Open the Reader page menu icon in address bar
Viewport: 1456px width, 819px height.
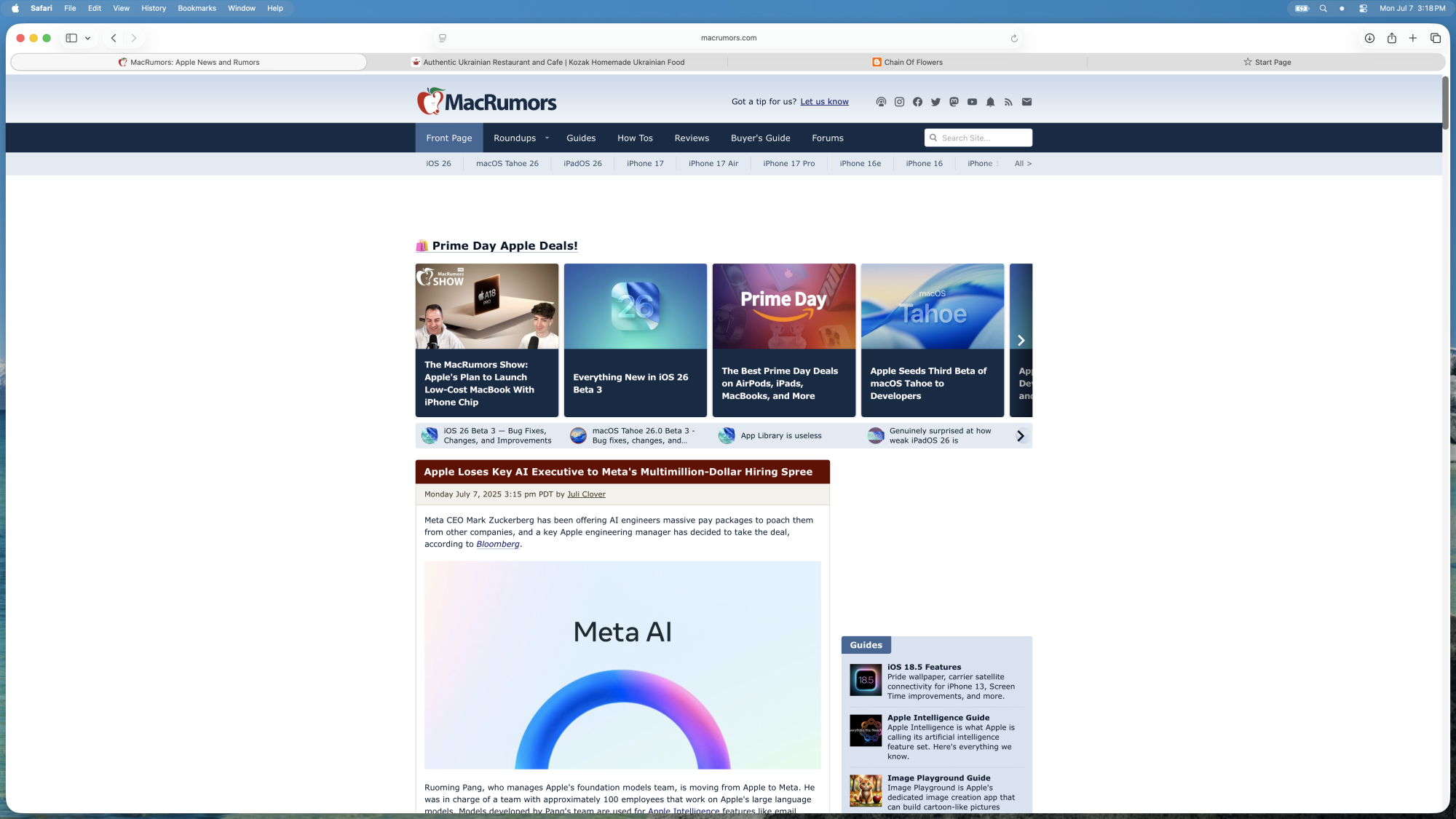click(x=442, y=38)
